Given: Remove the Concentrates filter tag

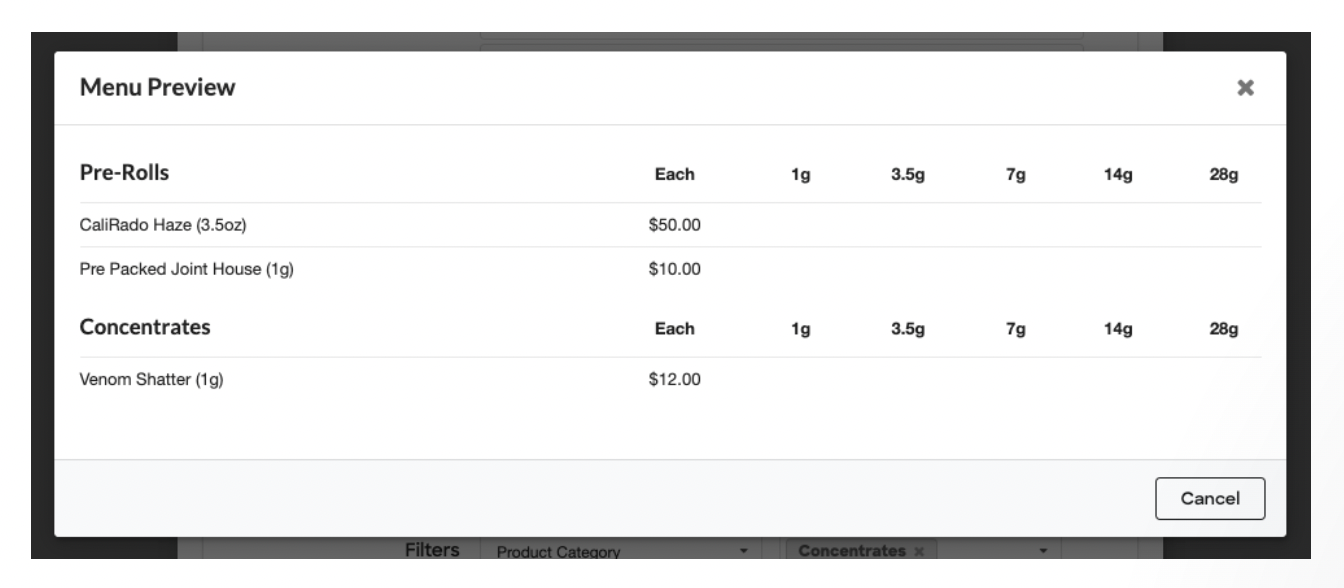Looking at the screenshot, I should pyautogui.click(x=918, y=551).
